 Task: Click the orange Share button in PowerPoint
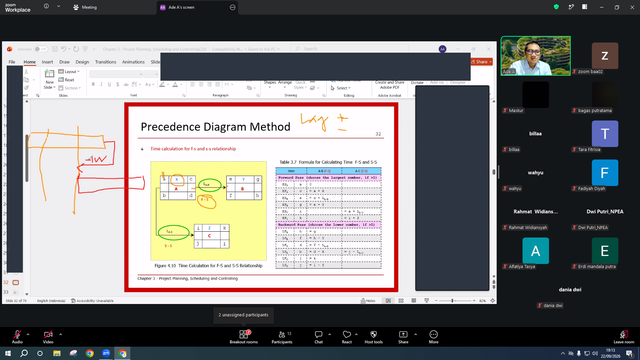pos(482,62)
